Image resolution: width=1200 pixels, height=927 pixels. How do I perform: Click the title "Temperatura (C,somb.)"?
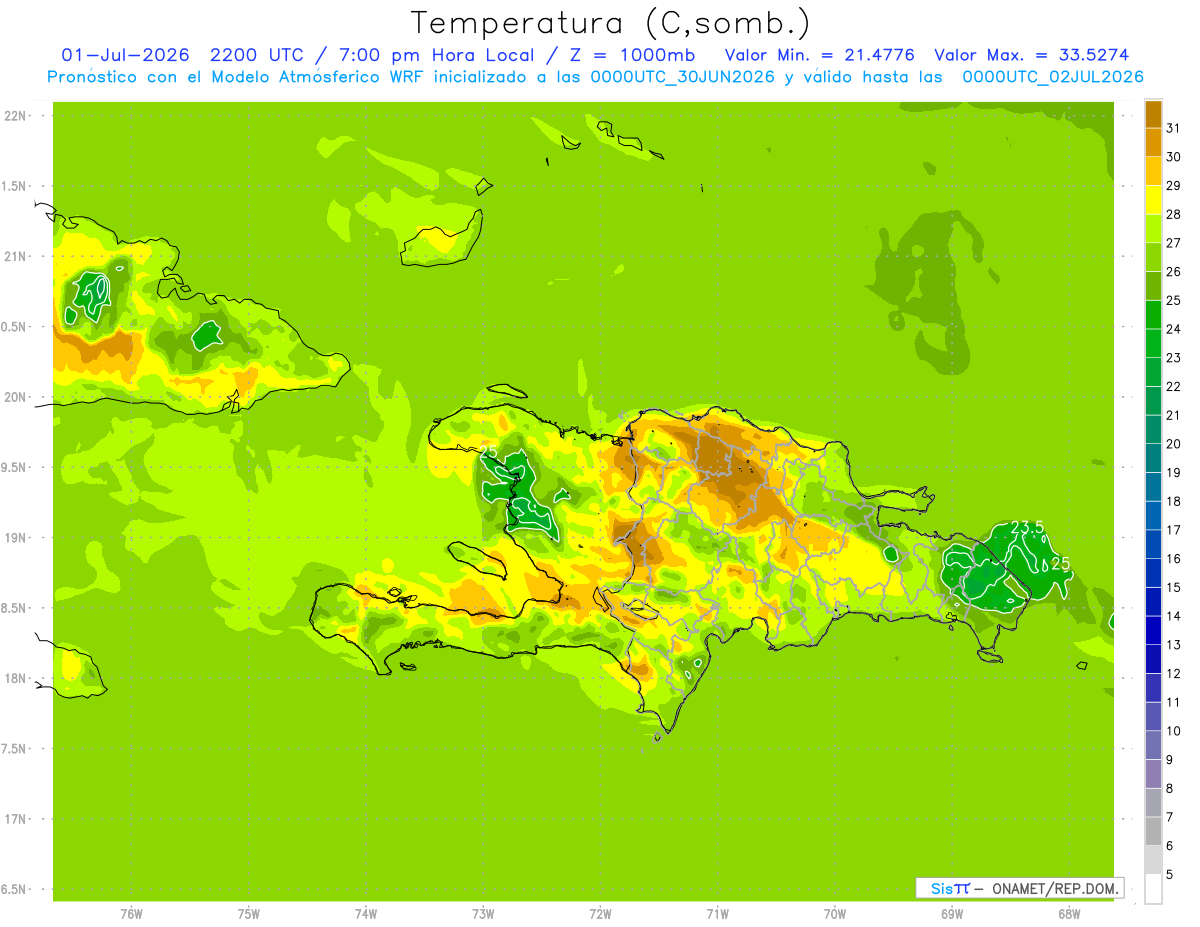[610, 22]
